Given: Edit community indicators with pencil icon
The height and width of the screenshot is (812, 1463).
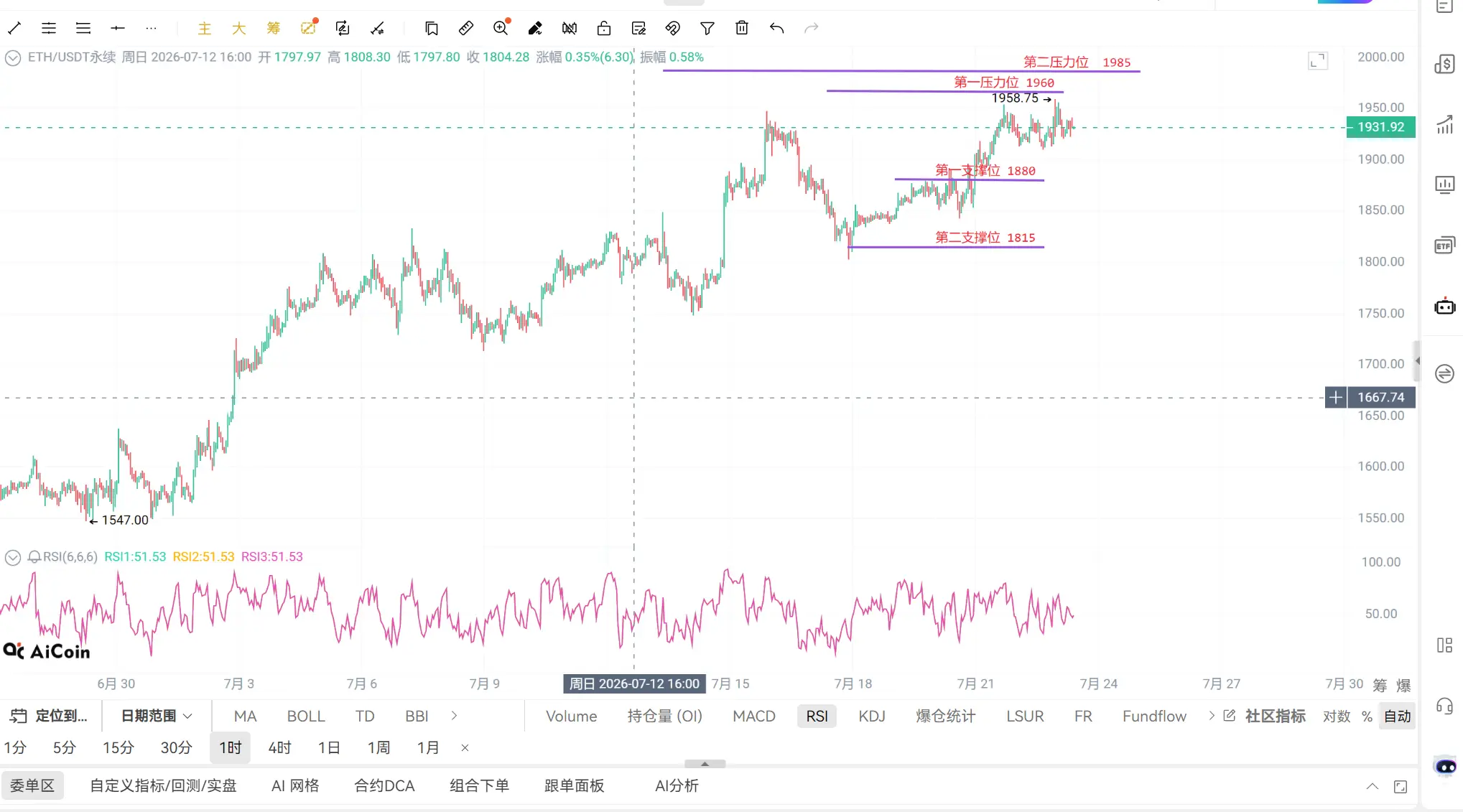Looking at the screenshot, I should [1230, 716].
